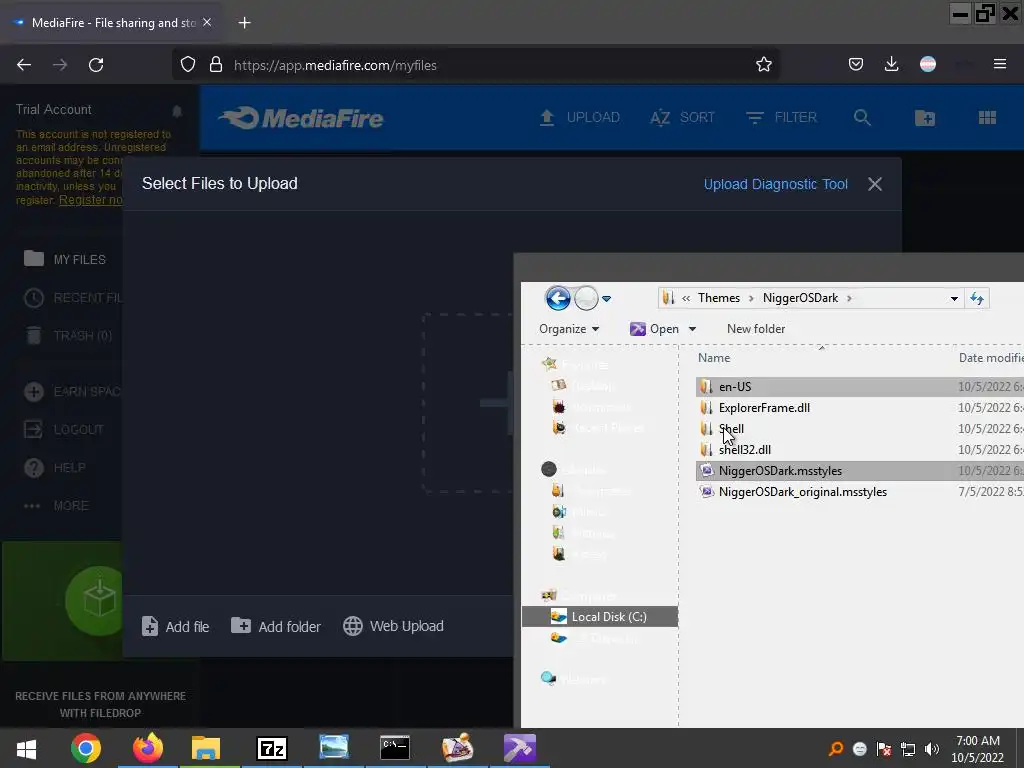This screenshot has height=768, width=1024.
Task: Click the MediaFire logo
Action: (x=301, y=118)
